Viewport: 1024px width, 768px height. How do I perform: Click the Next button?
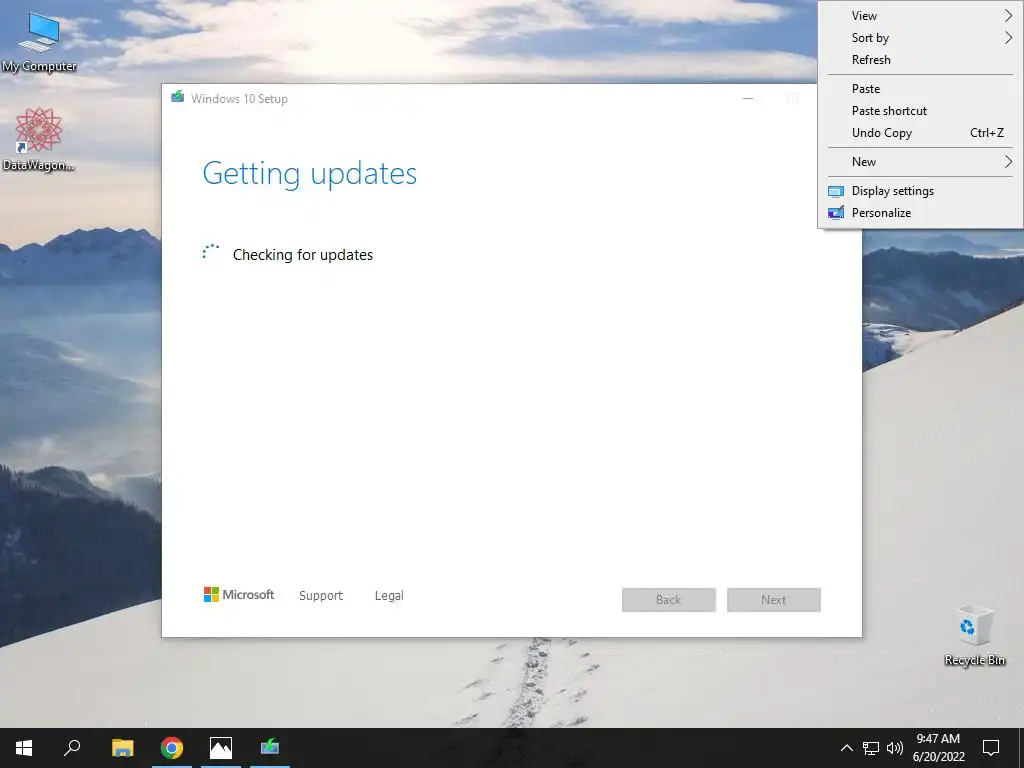click(774, 600)
